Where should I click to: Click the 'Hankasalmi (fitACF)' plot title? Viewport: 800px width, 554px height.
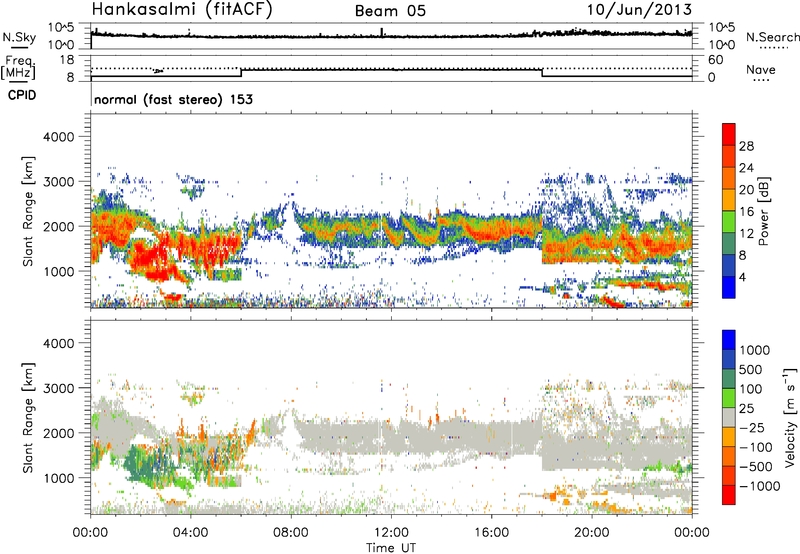(182, 10)
